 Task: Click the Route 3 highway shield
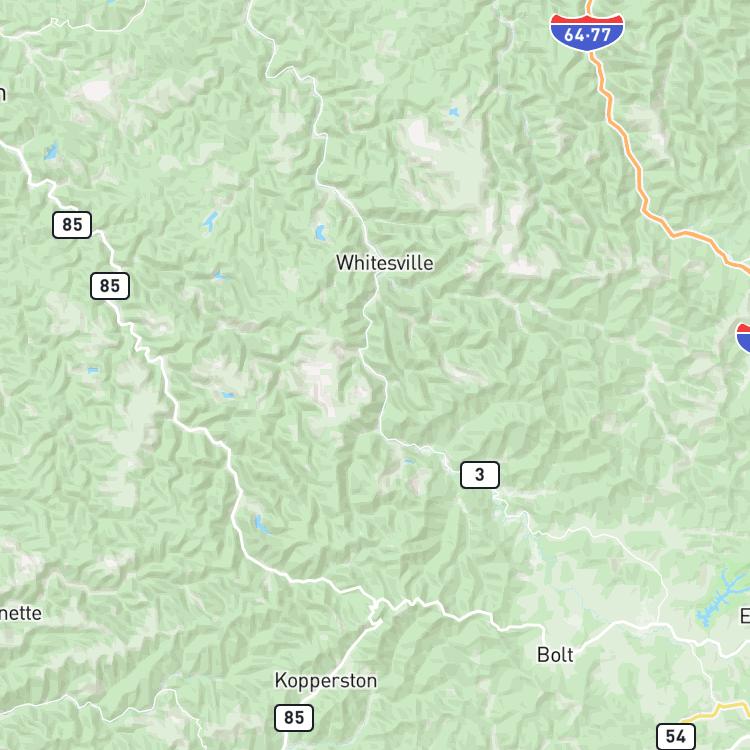point(480,475)
